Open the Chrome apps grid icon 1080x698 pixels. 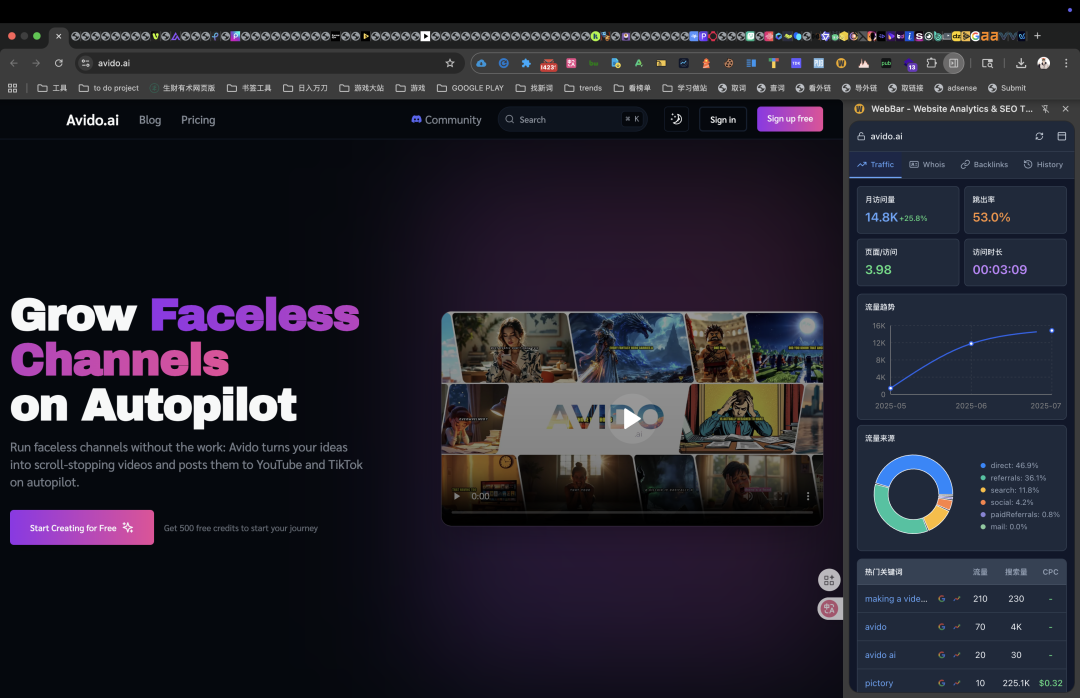pos(12,88)
